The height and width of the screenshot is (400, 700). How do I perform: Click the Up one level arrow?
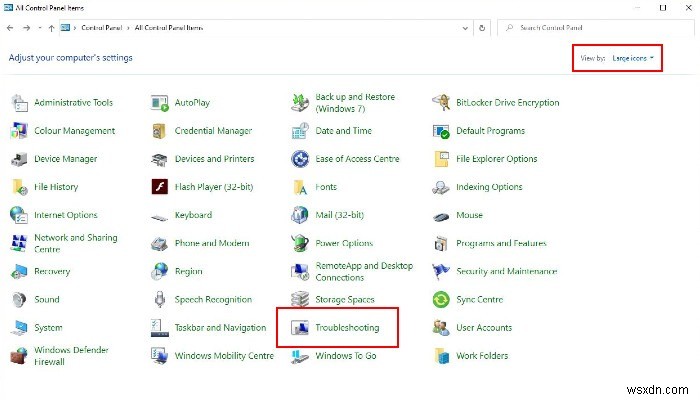(x=51, y=28)
